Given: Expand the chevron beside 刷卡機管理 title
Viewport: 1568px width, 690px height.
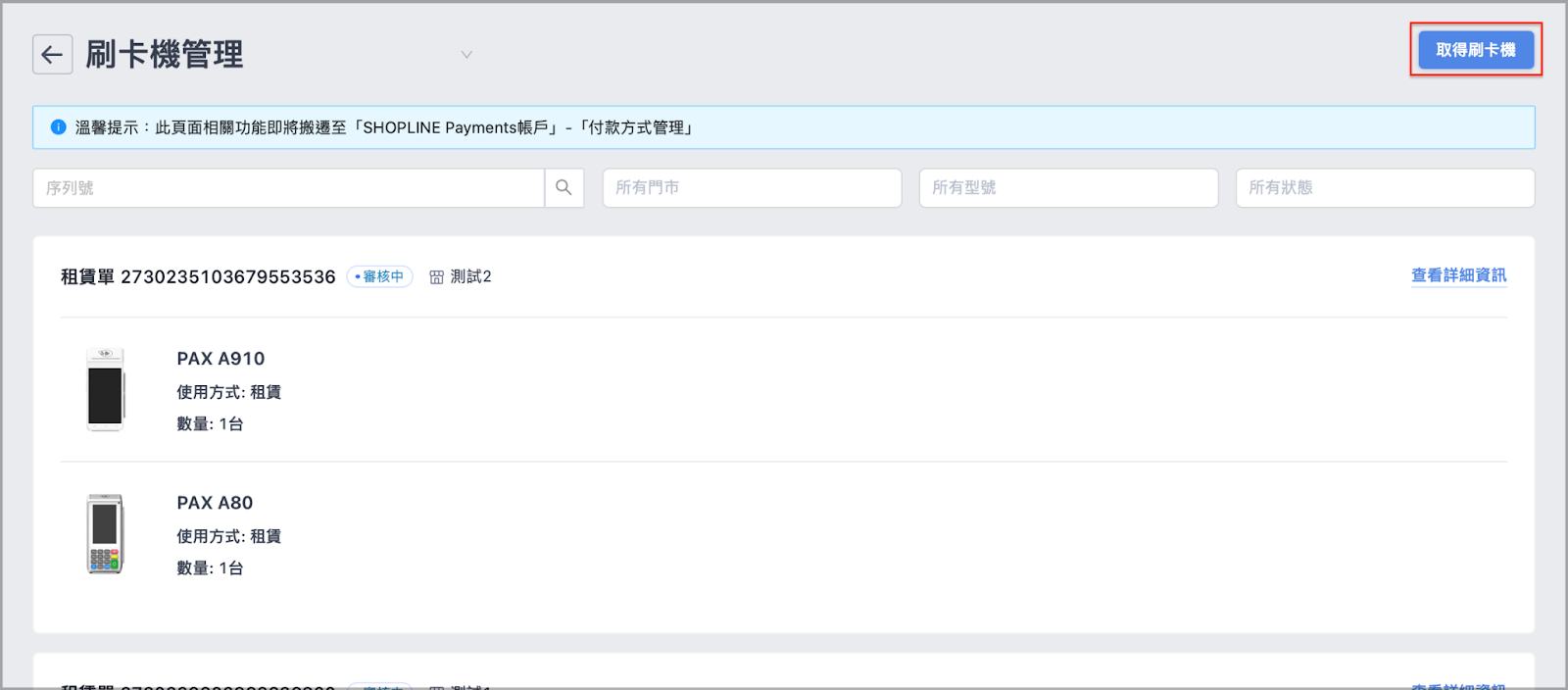Looking at the screenshot, I should coord(466,55).
